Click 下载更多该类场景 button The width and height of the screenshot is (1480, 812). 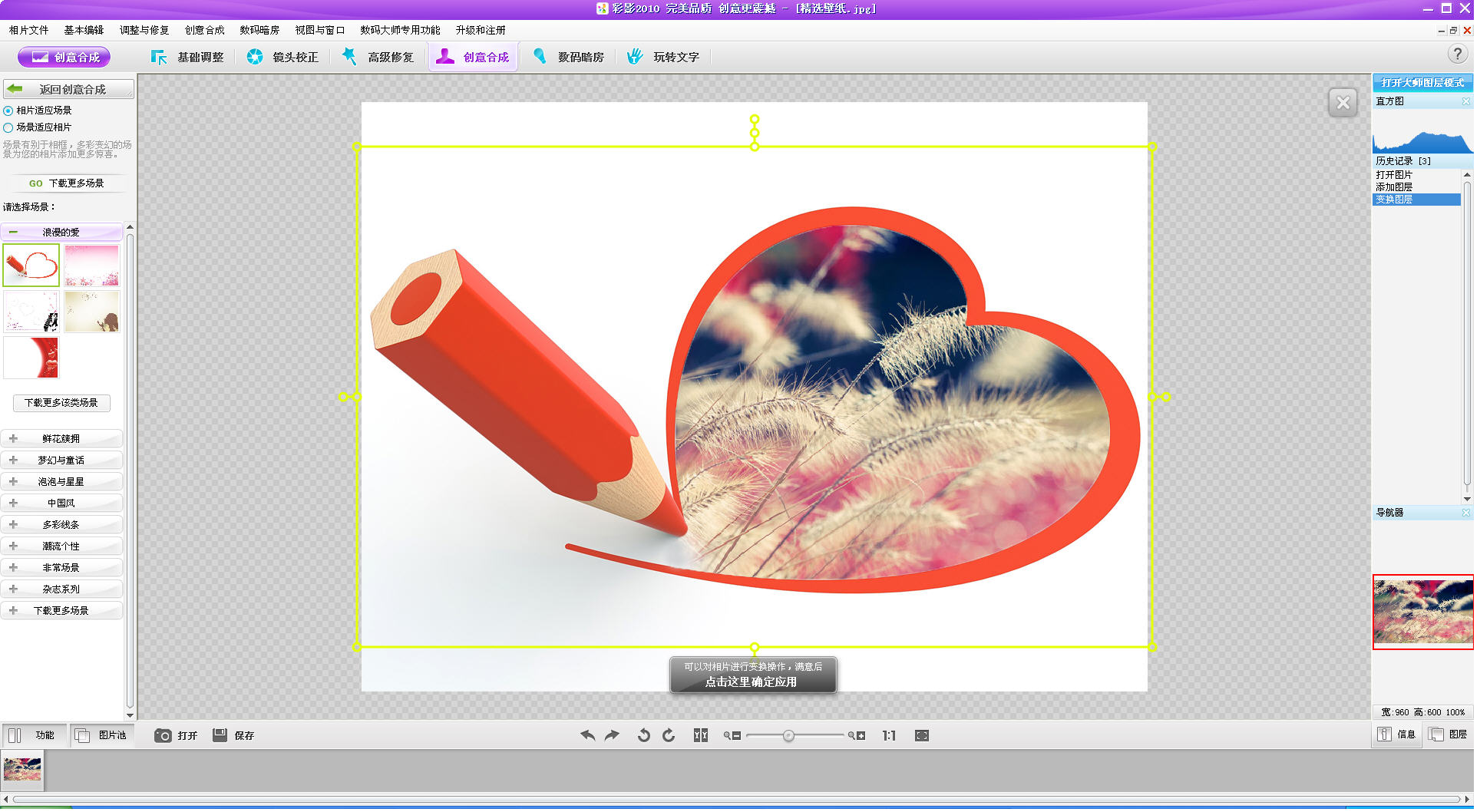[61, 404]
